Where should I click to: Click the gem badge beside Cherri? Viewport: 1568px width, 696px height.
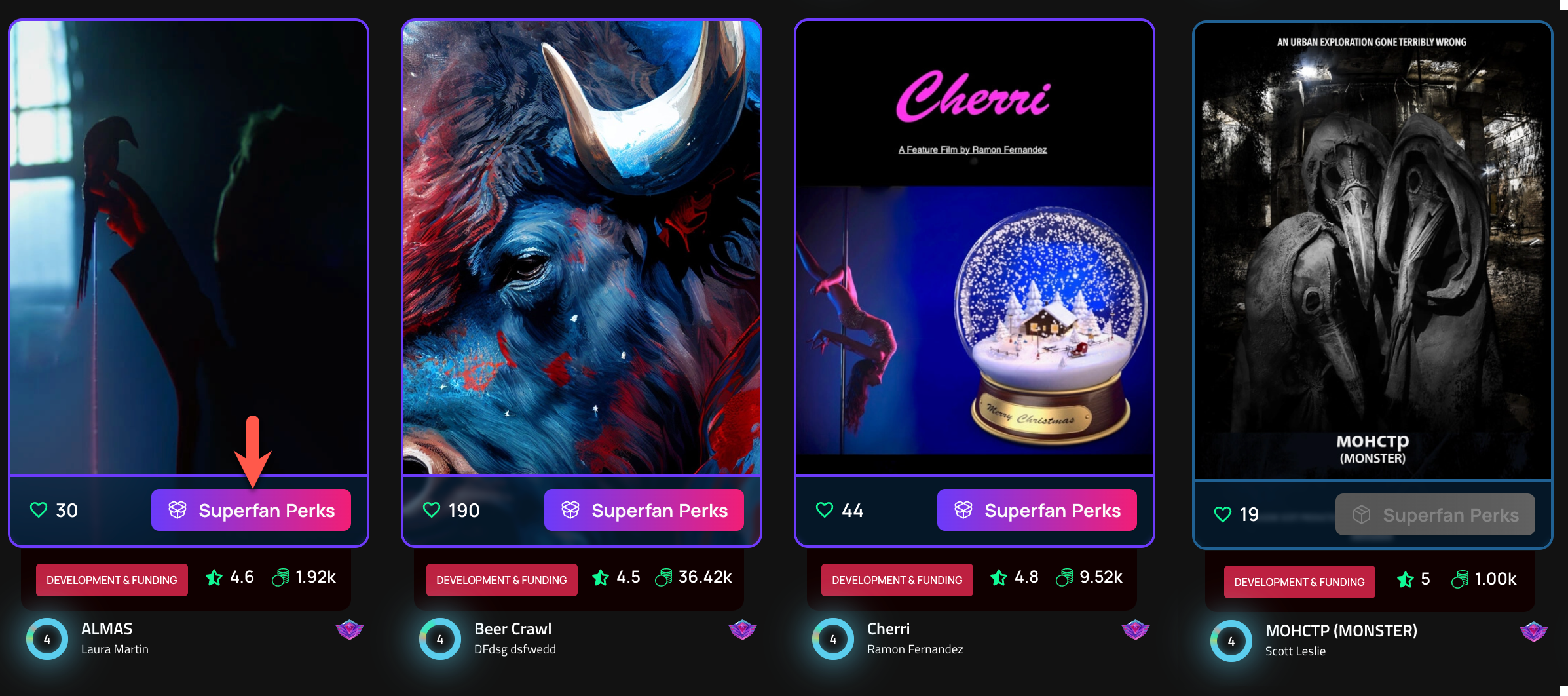click(1136, 630)
